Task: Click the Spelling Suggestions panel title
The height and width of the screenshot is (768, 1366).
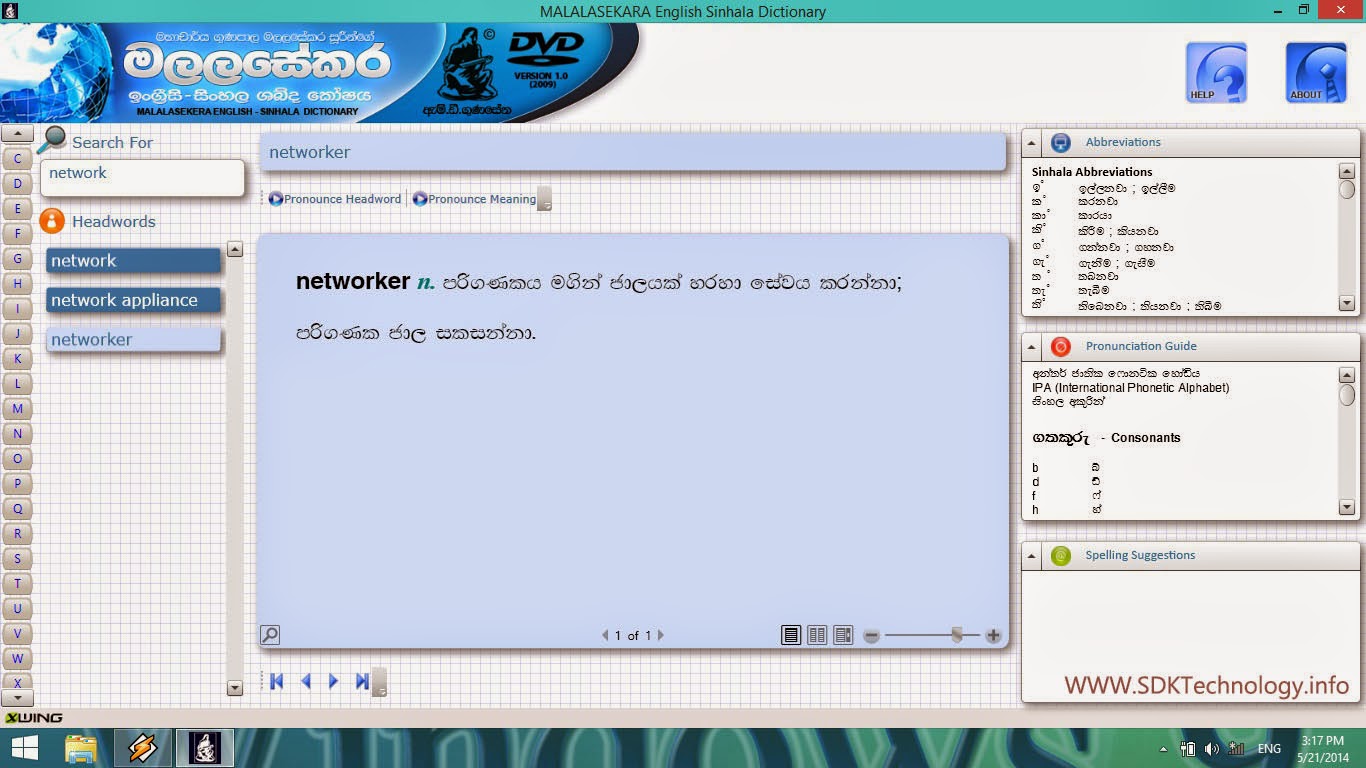Action: click(x=1140, y=555)
